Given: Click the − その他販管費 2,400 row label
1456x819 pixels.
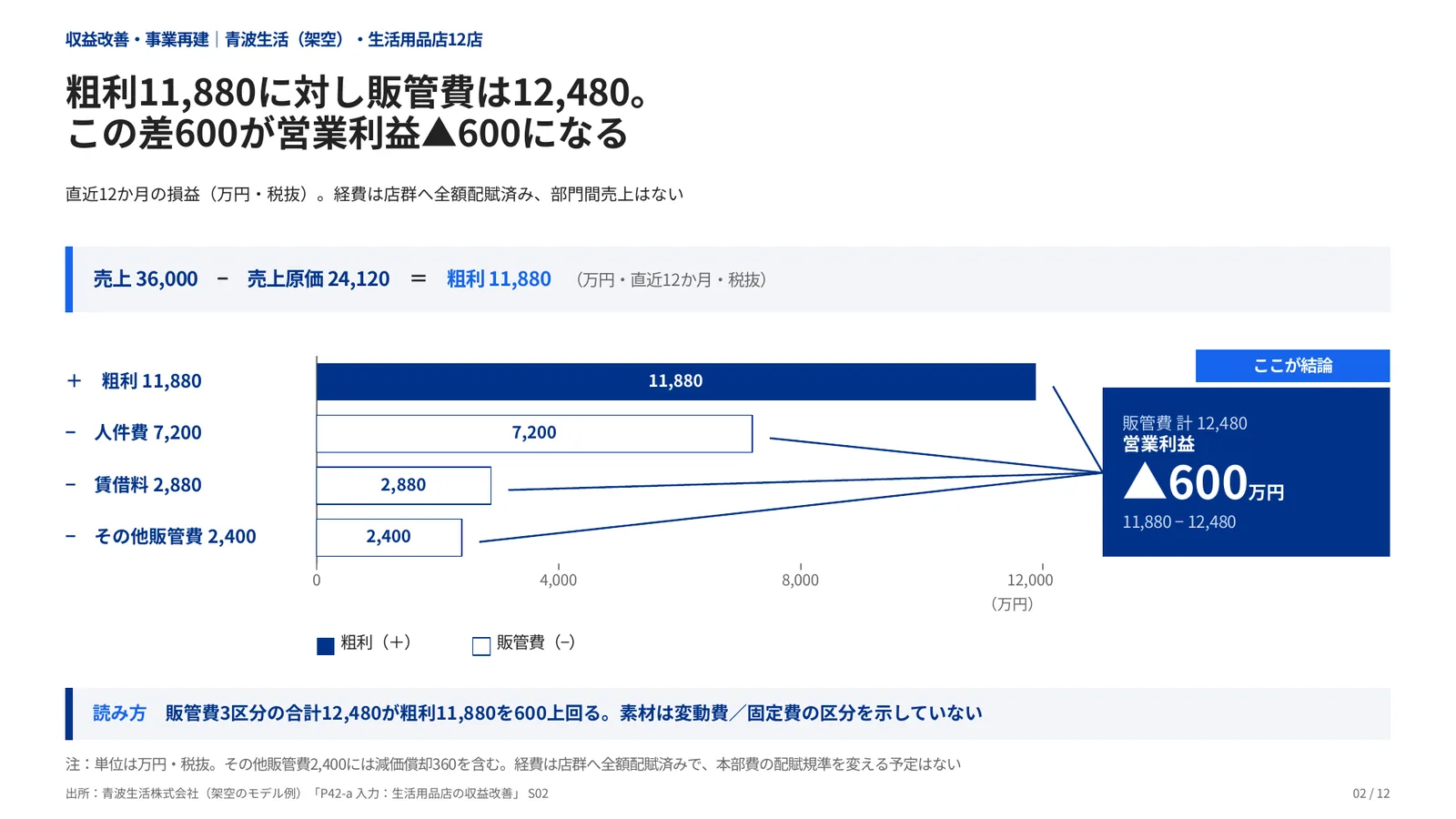Looking at the screenshot, I should click(161, 537).
